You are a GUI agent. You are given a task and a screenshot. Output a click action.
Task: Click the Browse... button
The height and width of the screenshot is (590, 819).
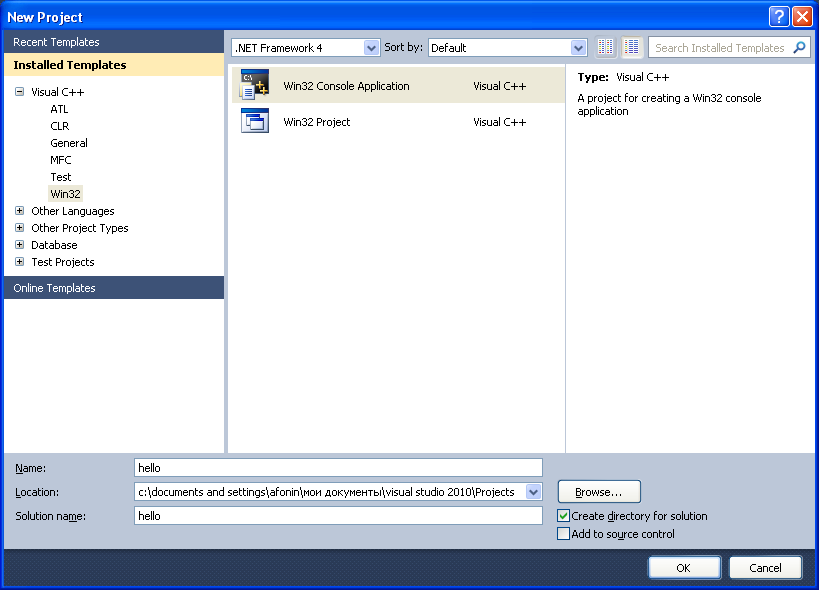(x=599, y=492)
